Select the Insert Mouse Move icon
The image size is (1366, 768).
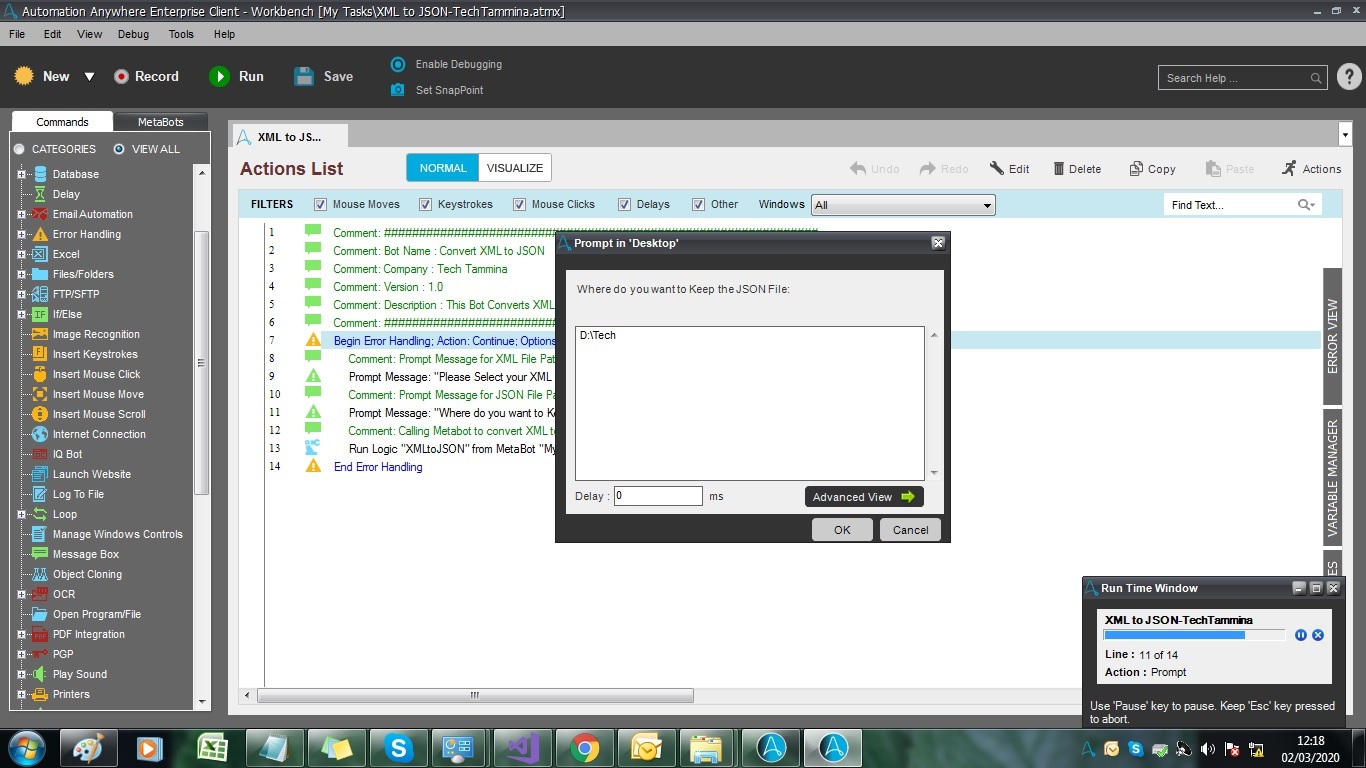click(40, 394)
